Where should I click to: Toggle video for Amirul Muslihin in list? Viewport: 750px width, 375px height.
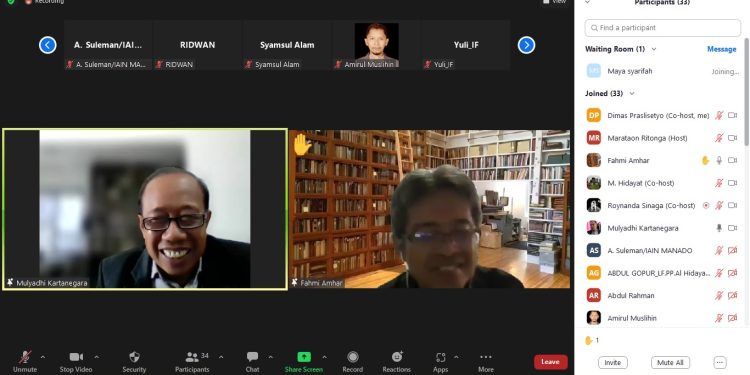pos(732,318)
